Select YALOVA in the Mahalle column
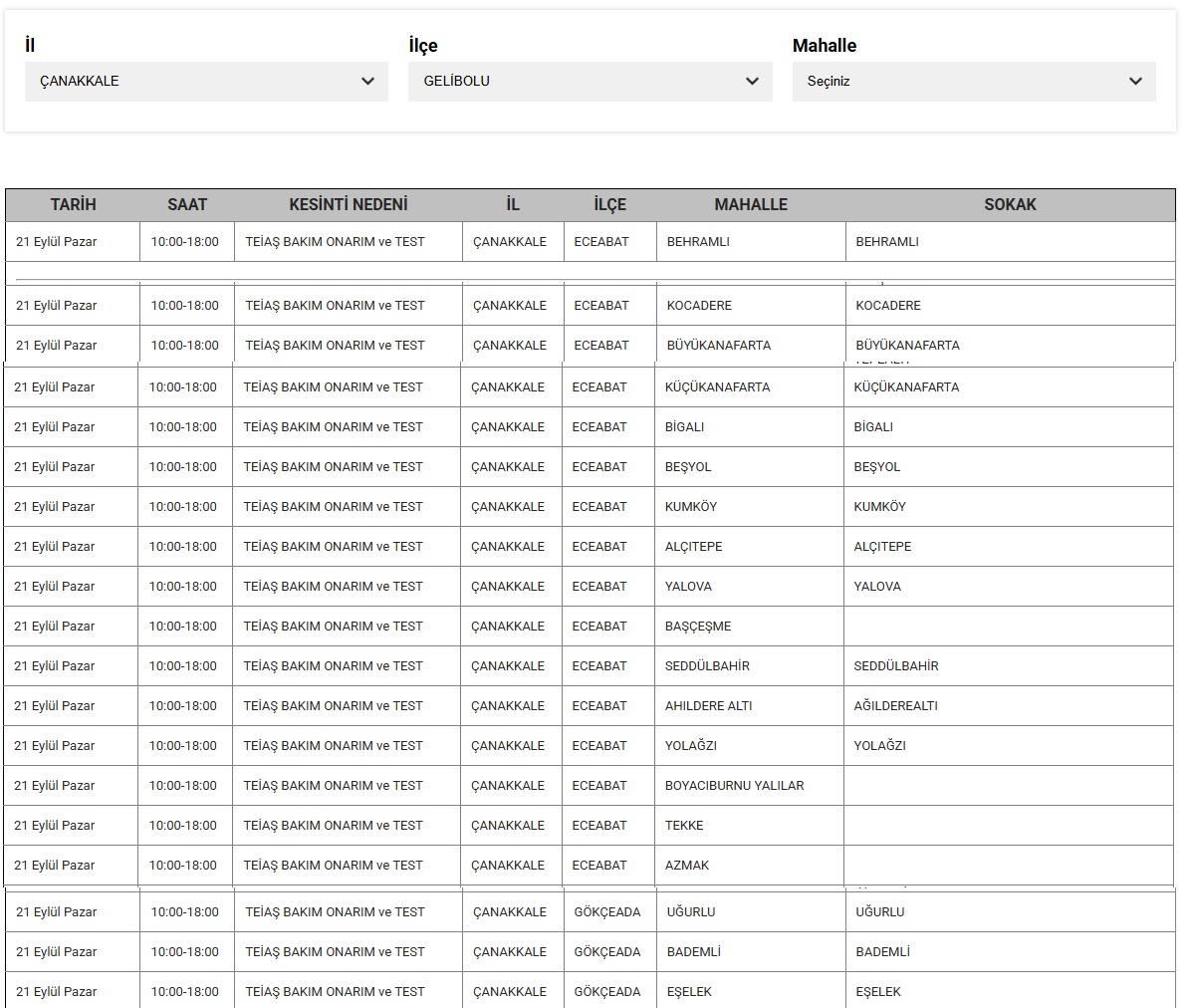The height and width of the screenshot is (1008, 1186). coord(688,587)
